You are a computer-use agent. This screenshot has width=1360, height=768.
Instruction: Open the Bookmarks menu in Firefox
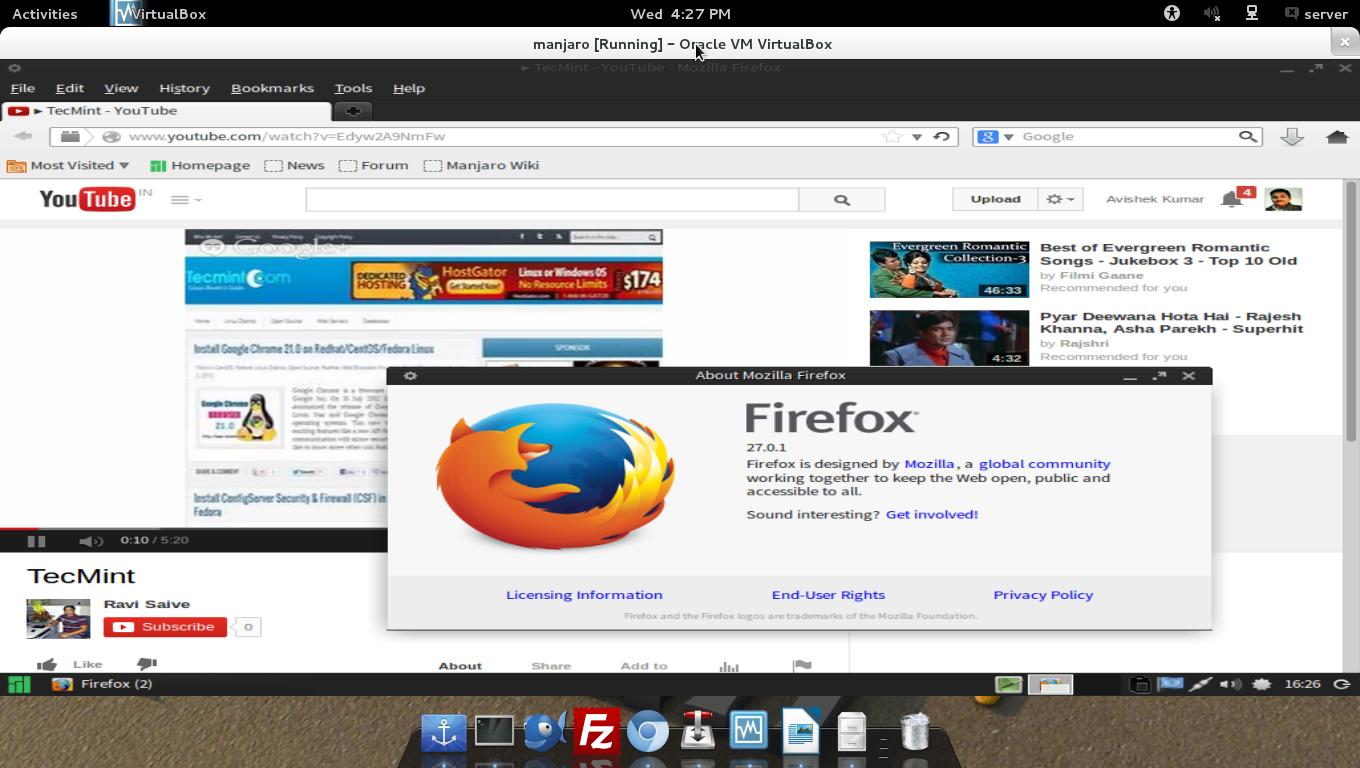(x=272, y=88)
